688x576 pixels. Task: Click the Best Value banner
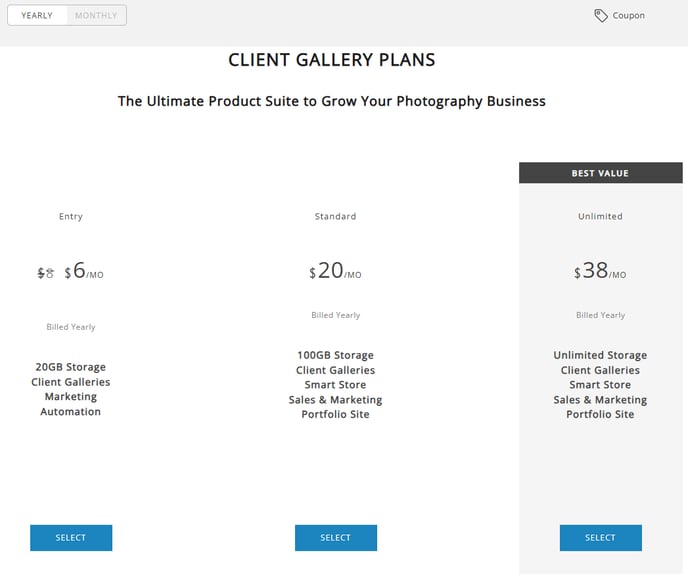click(601, 173)
